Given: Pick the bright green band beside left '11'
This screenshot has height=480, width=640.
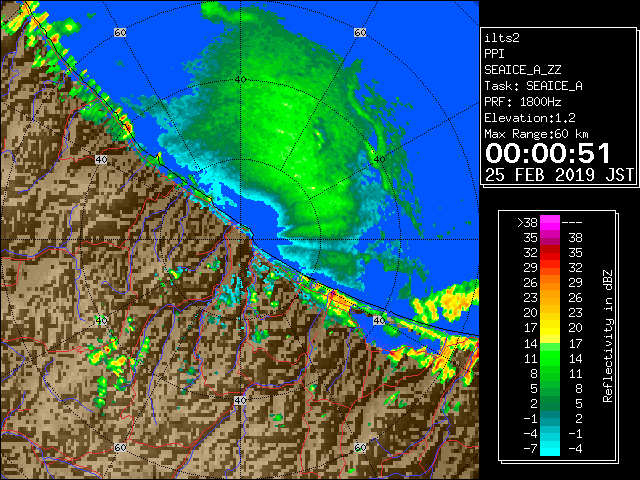Looking at the screenshot, I should click(550, 358).
